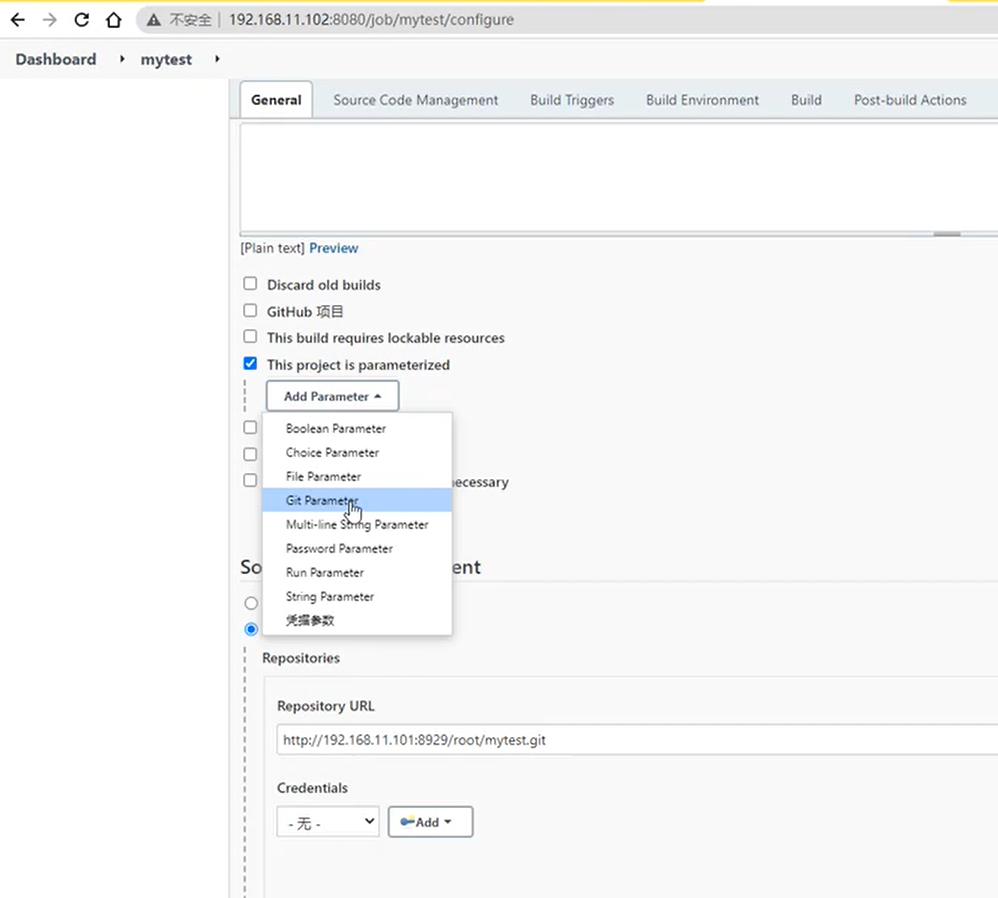Expand the arrow after Dashboard breadcrumb
This screenshot has width=998, height=898.
click(122, 59)
